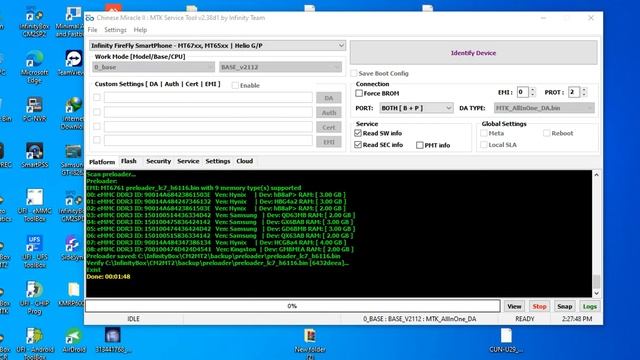Viewport: 640px width, 360px height.
Task: Open Samsung GT-B desktop icon
Action: (x=73, y=160)
